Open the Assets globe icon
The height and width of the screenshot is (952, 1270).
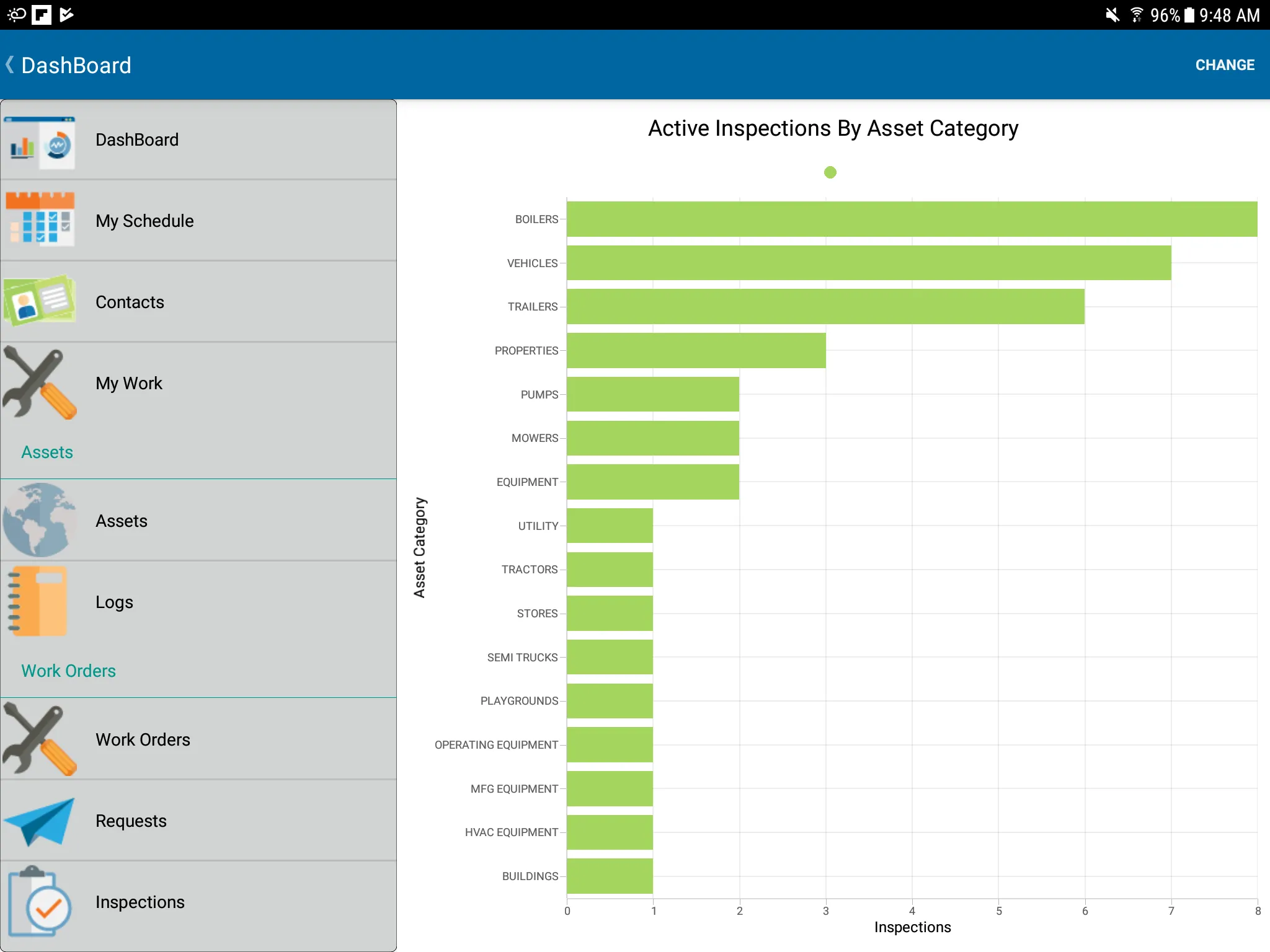pyautogui.click(x=41, y=520)
